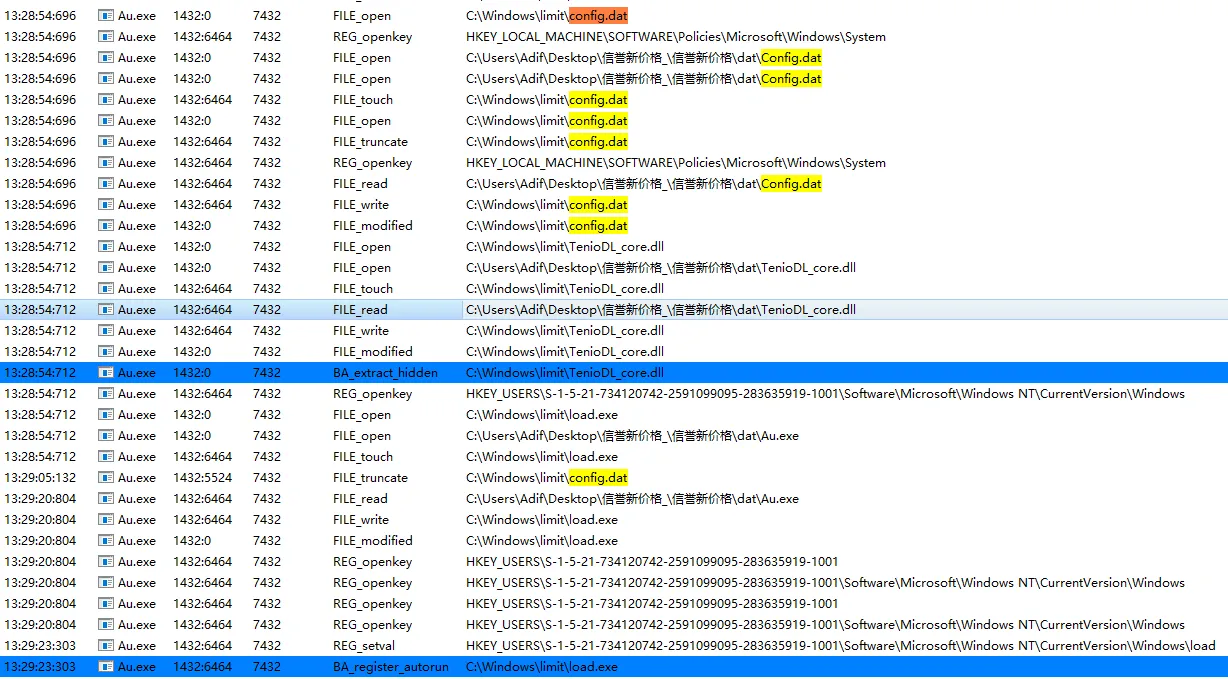The height and width of the screenshot is (679, 1228).
Task: Click process icon in FILE_write TenioDL_core.dll row
Action: coord(106,331)
